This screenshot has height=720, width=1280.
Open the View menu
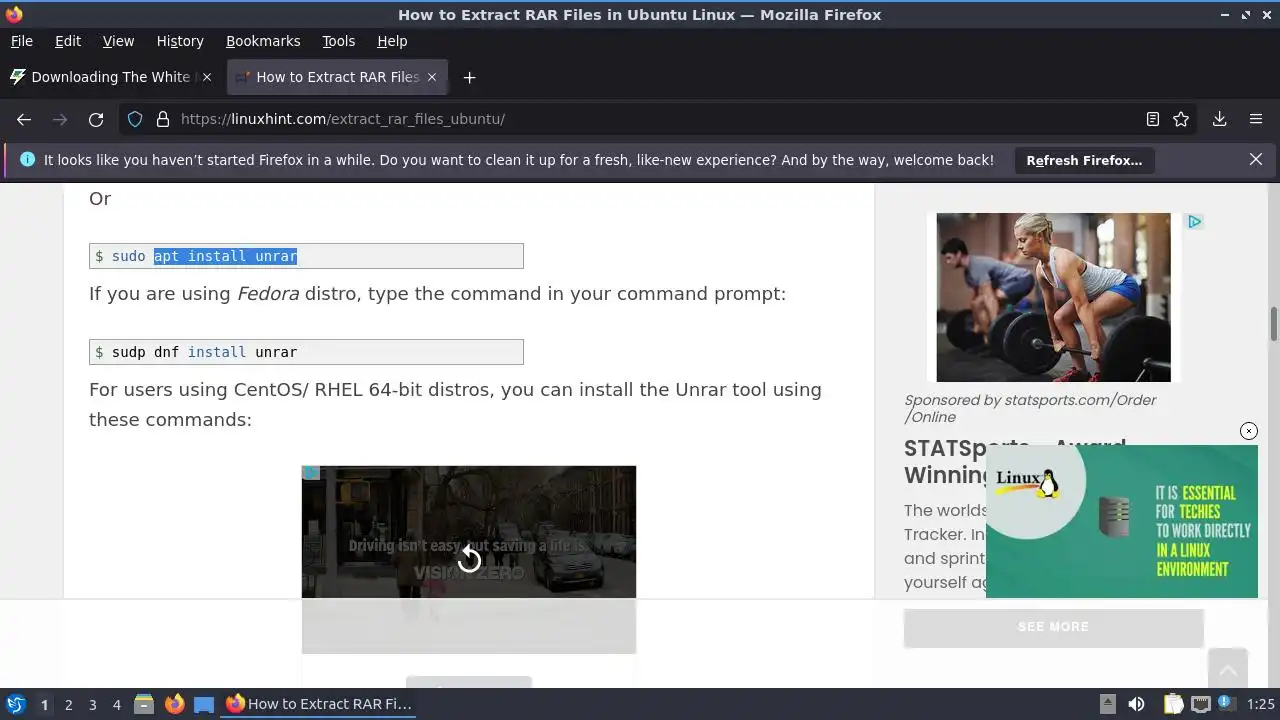pos(118,41)
